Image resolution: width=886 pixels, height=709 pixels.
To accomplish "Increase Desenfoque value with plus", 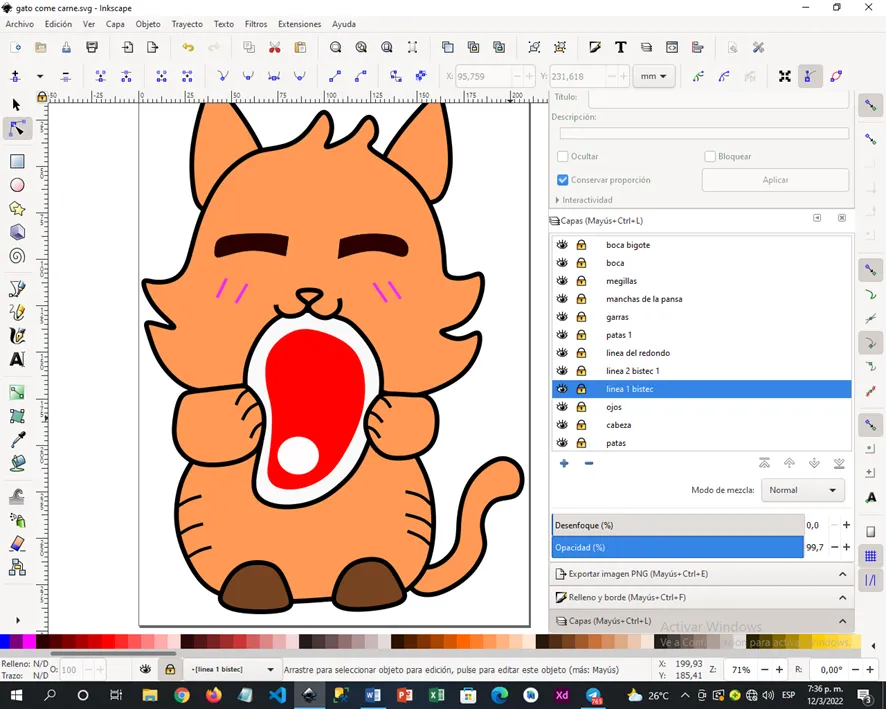I will point(846,525).
